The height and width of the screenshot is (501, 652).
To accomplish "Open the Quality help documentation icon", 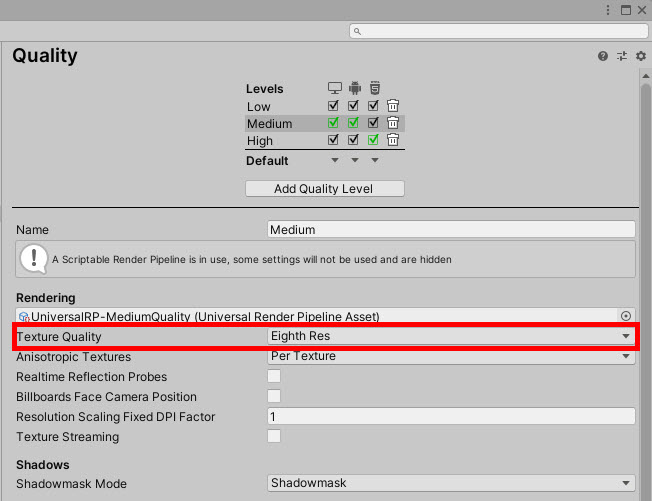I will point(603,56).
